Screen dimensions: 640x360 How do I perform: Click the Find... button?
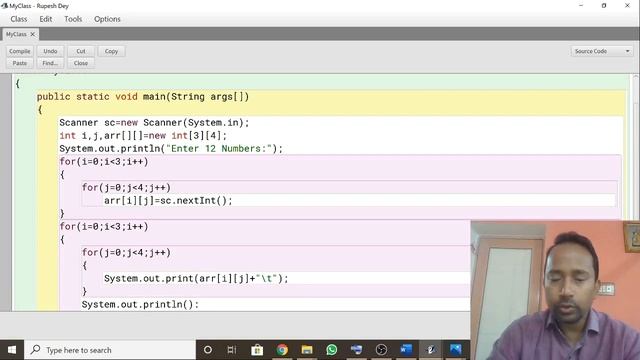click(50, 63)
